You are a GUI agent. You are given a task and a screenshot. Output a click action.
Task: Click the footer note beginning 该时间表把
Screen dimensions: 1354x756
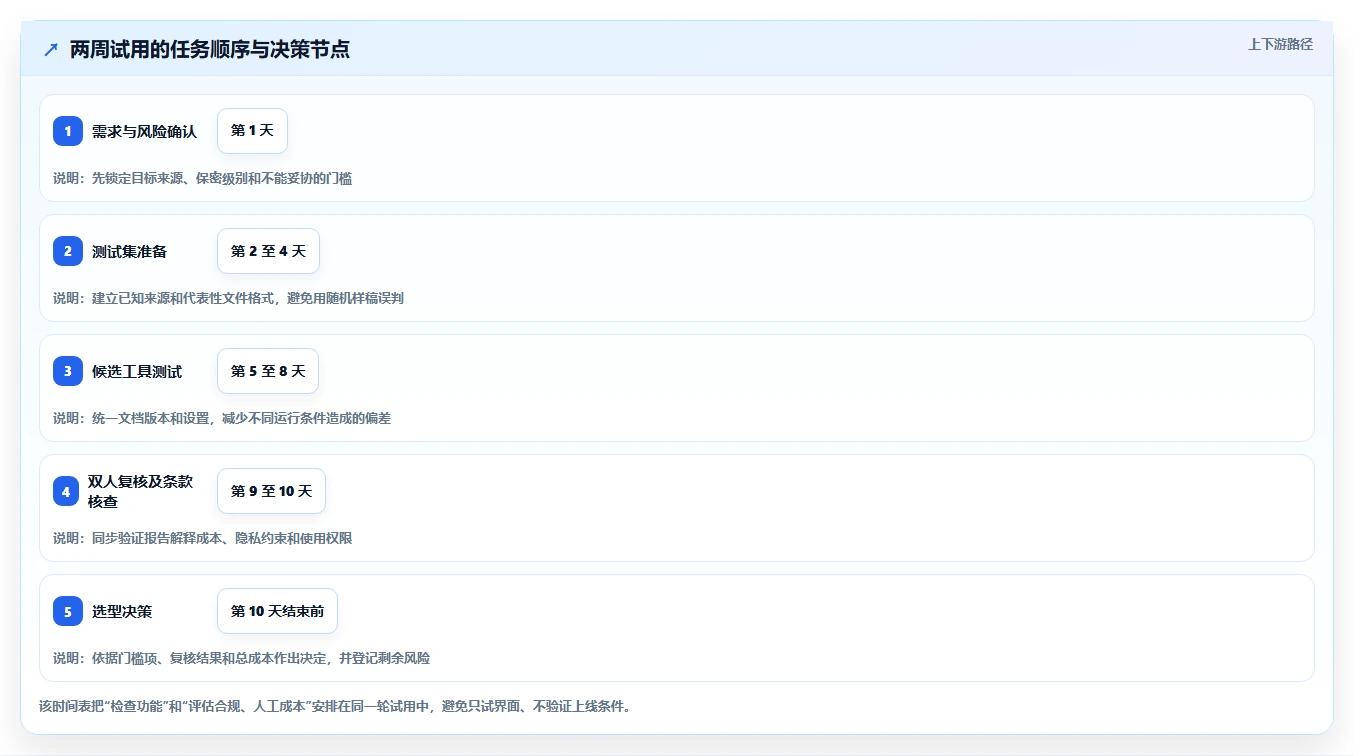point(335,706)
